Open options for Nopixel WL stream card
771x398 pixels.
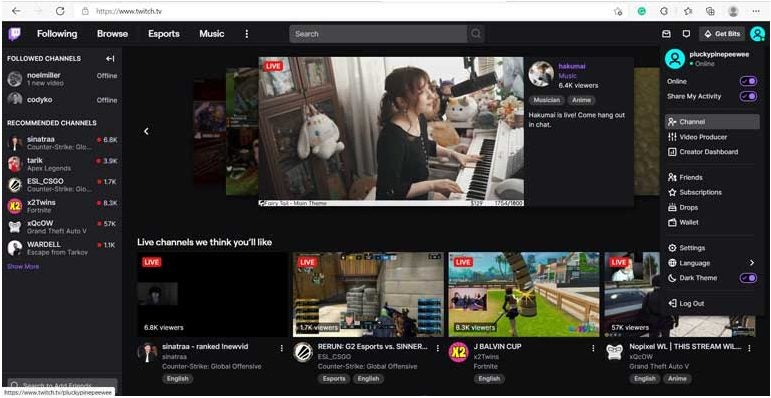tap(749, 348)
